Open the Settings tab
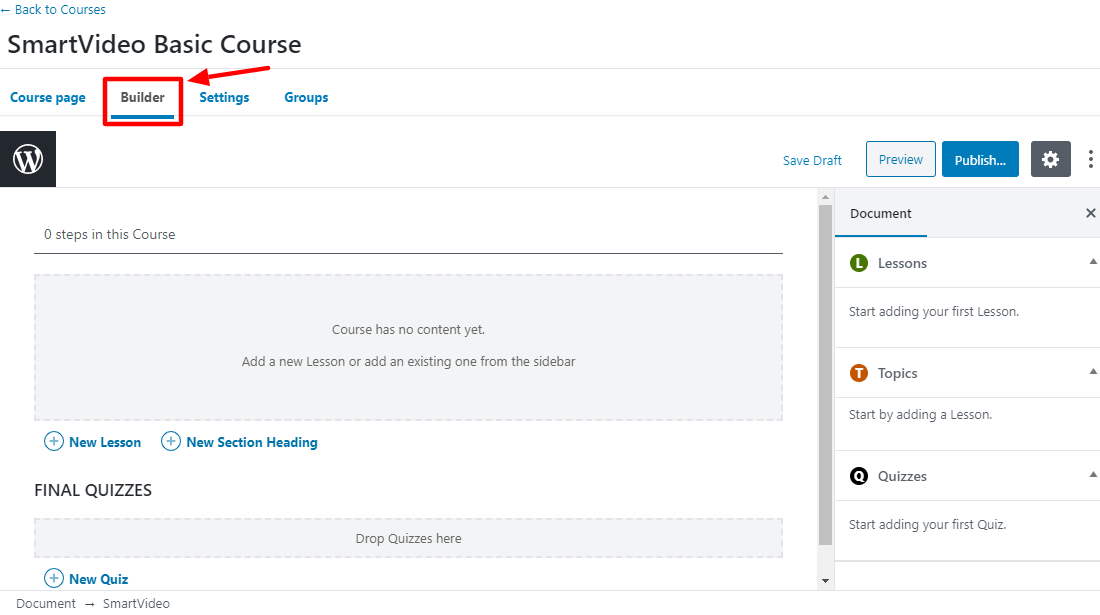Screen dimensions: 1100x615 pyautogui.click(x=224, y=97)
